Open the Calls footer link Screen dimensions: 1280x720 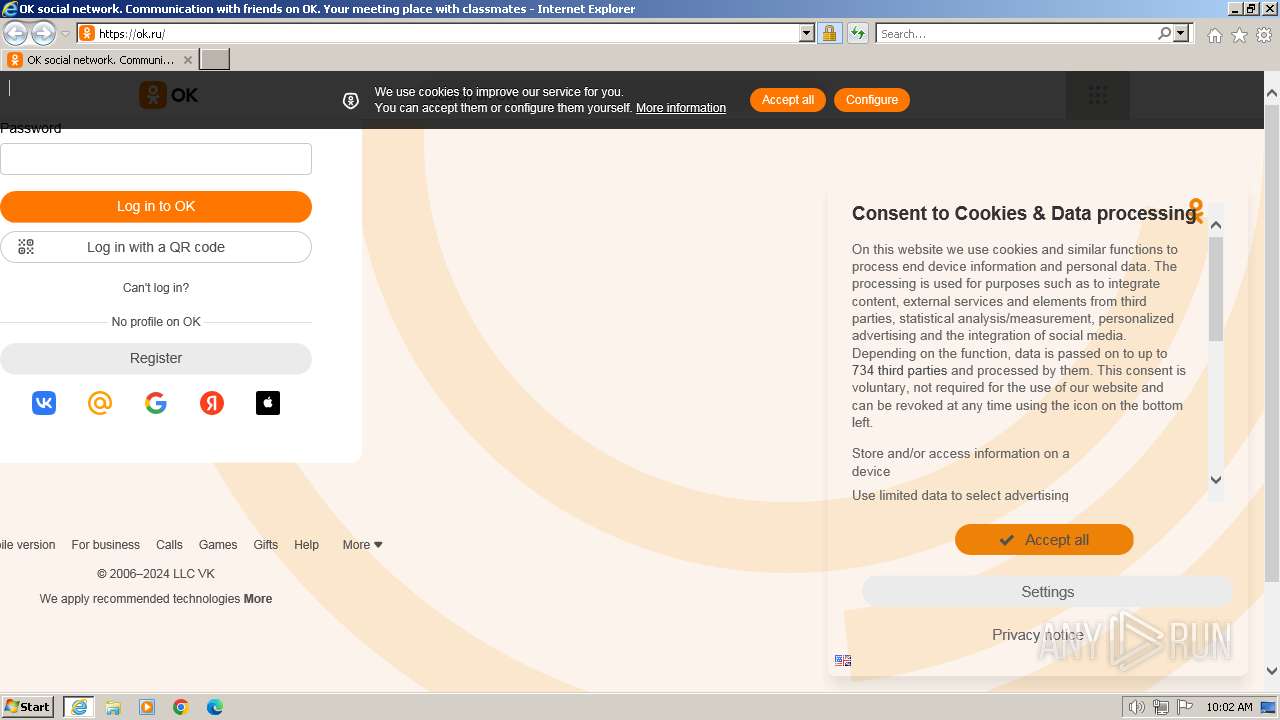click(x=169, y=545)
